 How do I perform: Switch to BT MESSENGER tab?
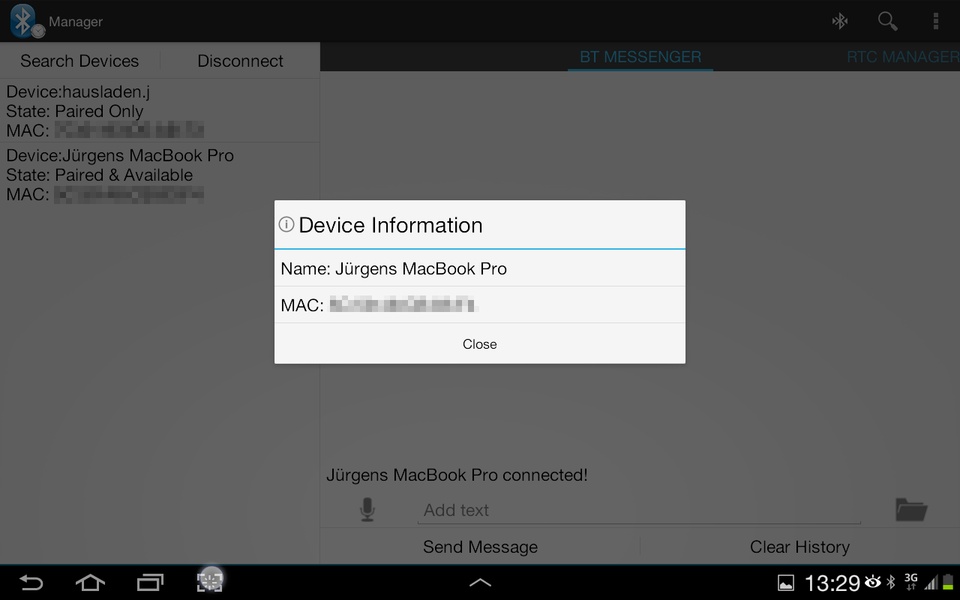(x=640, y=57)
